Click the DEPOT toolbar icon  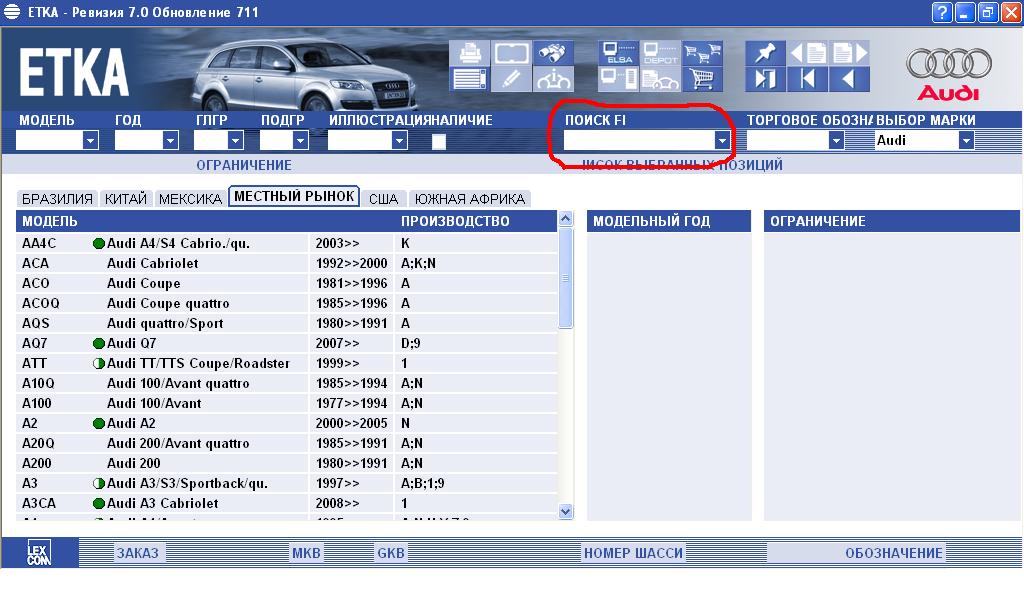point(660,53)
